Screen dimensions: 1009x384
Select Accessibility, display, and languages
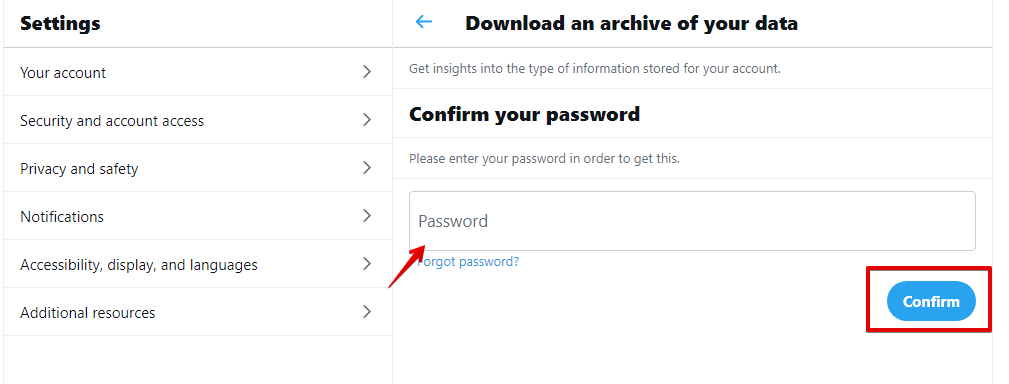point(198,264)
